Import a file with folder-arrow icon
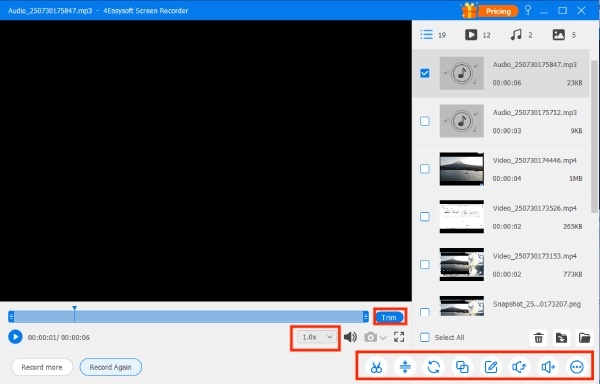Screen dimensions: 600x384 [561, 338]
